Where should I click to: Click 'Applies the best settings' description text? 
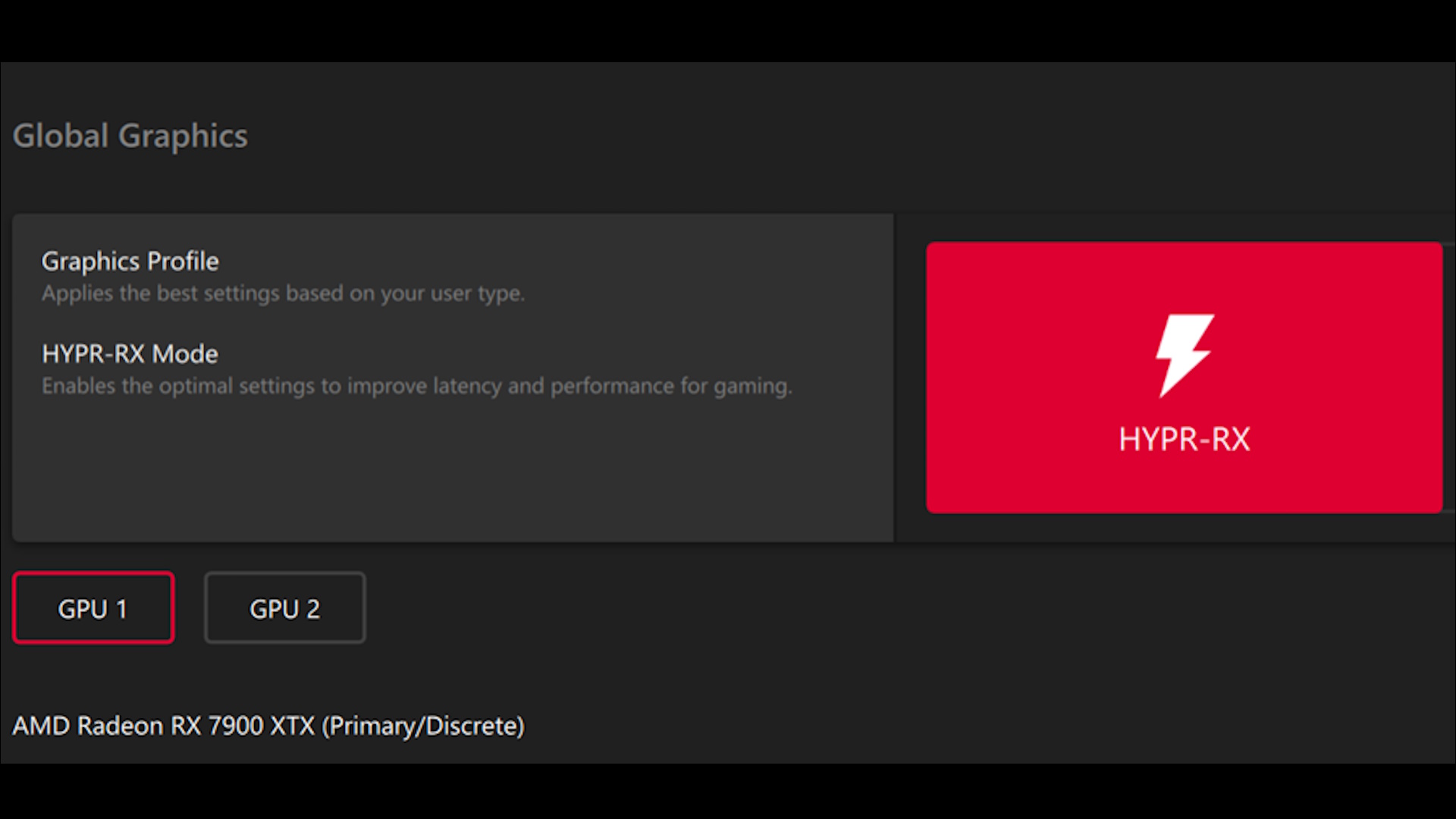[283, 293]
